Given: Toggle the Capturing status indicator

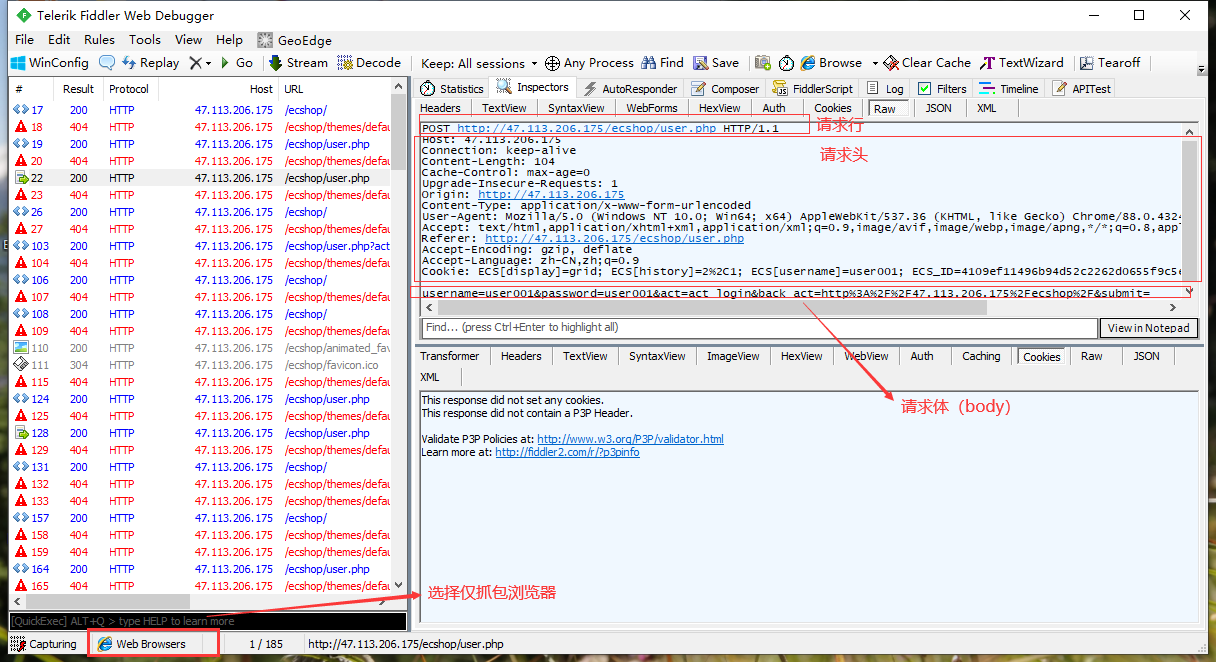Looking at the screenshot, I should (43, 644).
